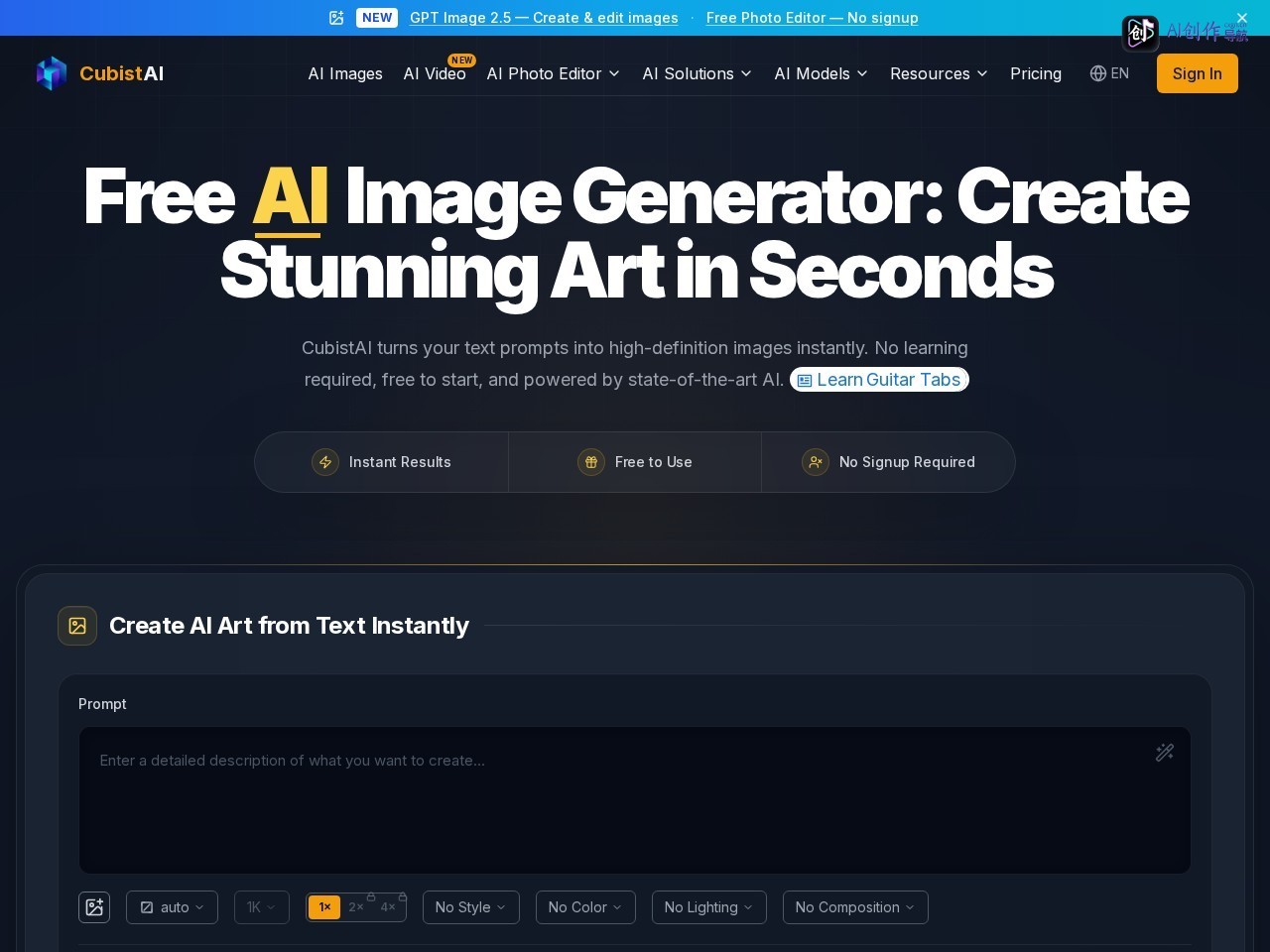The width and height of the screenshot is (1270, 952).
Task: Click the Learn Guitar Tabs link icon
Action: (x=805, y=381)
